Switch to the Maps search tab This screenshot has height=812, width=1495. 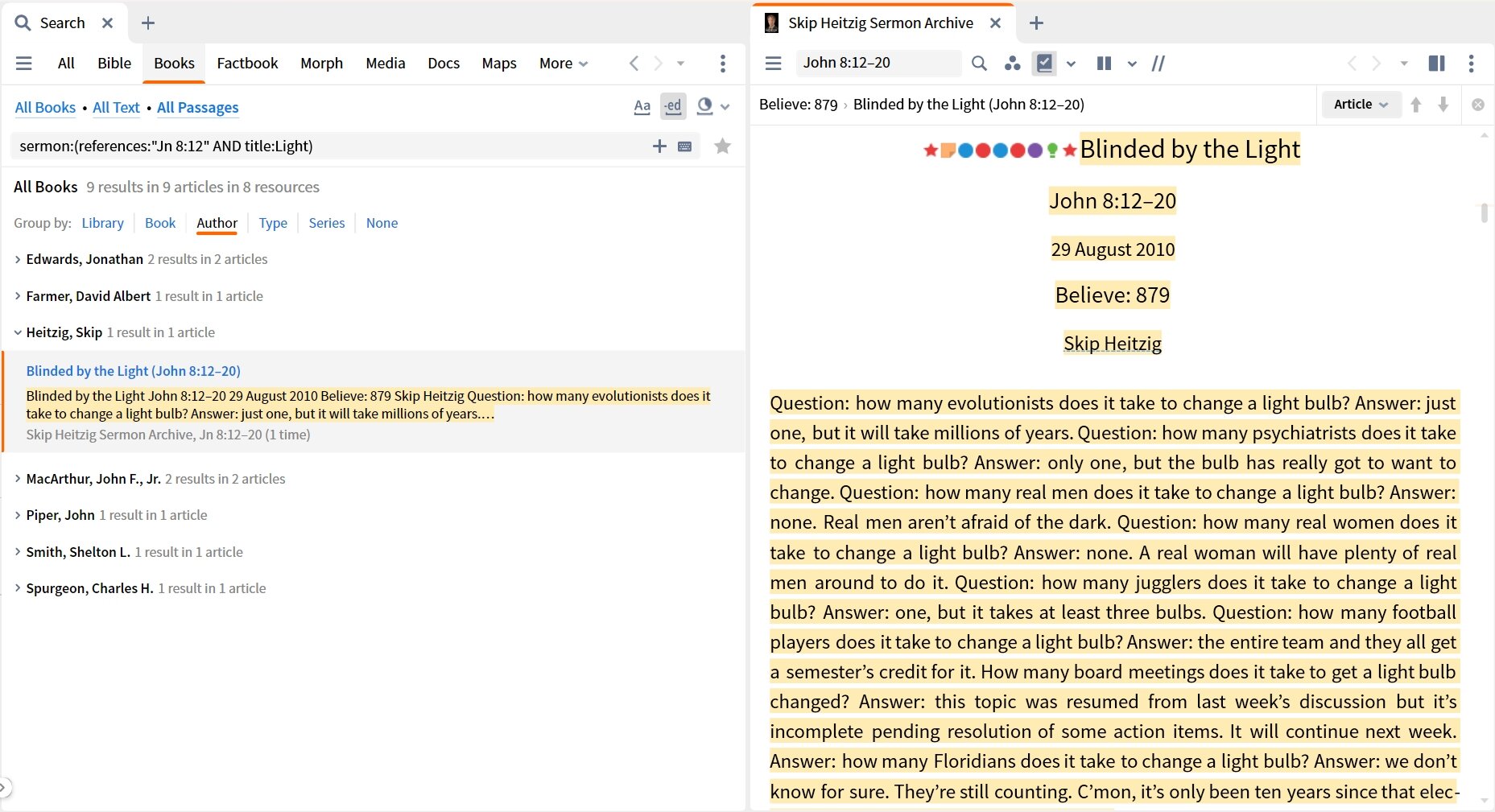[x=499, y=63]
